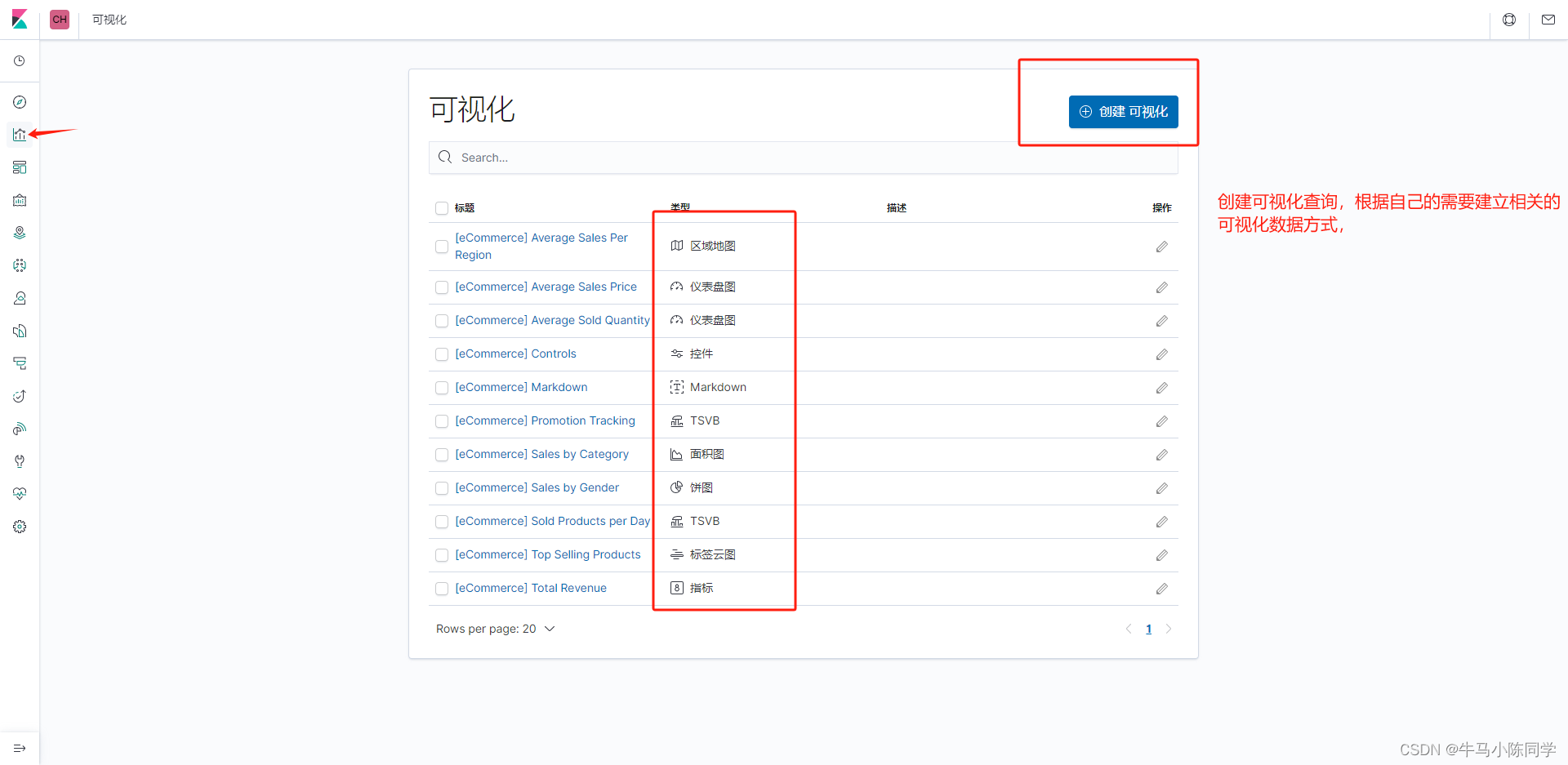Open the Recently viewed clock icon
The height and width of the screenshot is (765, 1568).
tap(20, 61)
